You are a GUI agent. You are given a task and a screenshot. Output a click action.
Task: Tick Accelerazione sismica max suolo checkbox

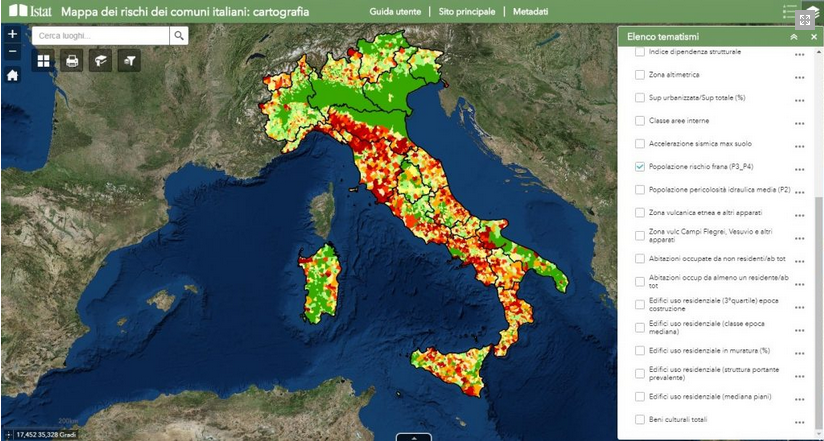[x=640, y=144]
